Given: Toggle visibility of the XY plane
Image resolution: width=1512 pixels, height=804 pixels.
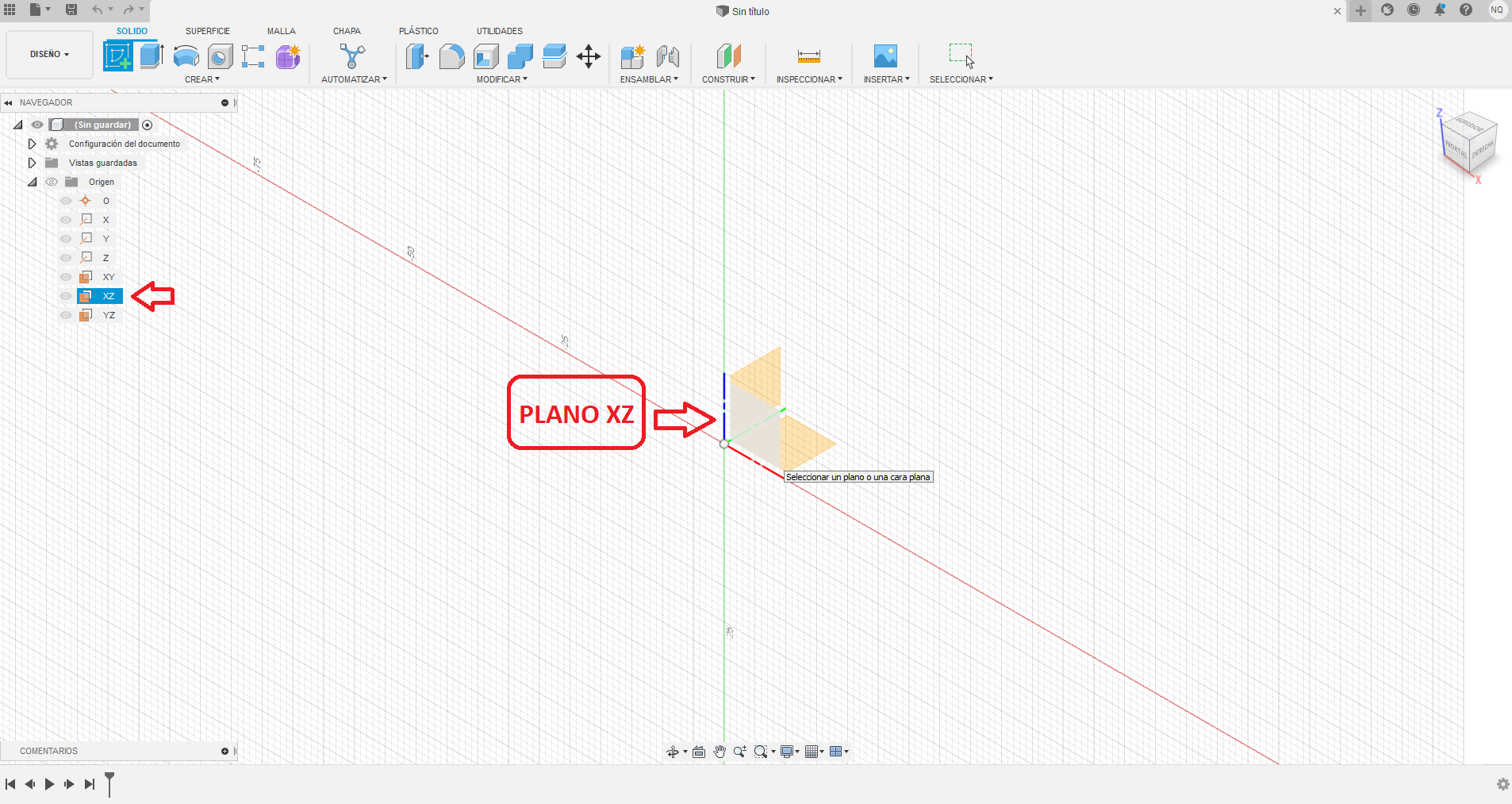Looking at the screenshot, I should tap(66, 277).
